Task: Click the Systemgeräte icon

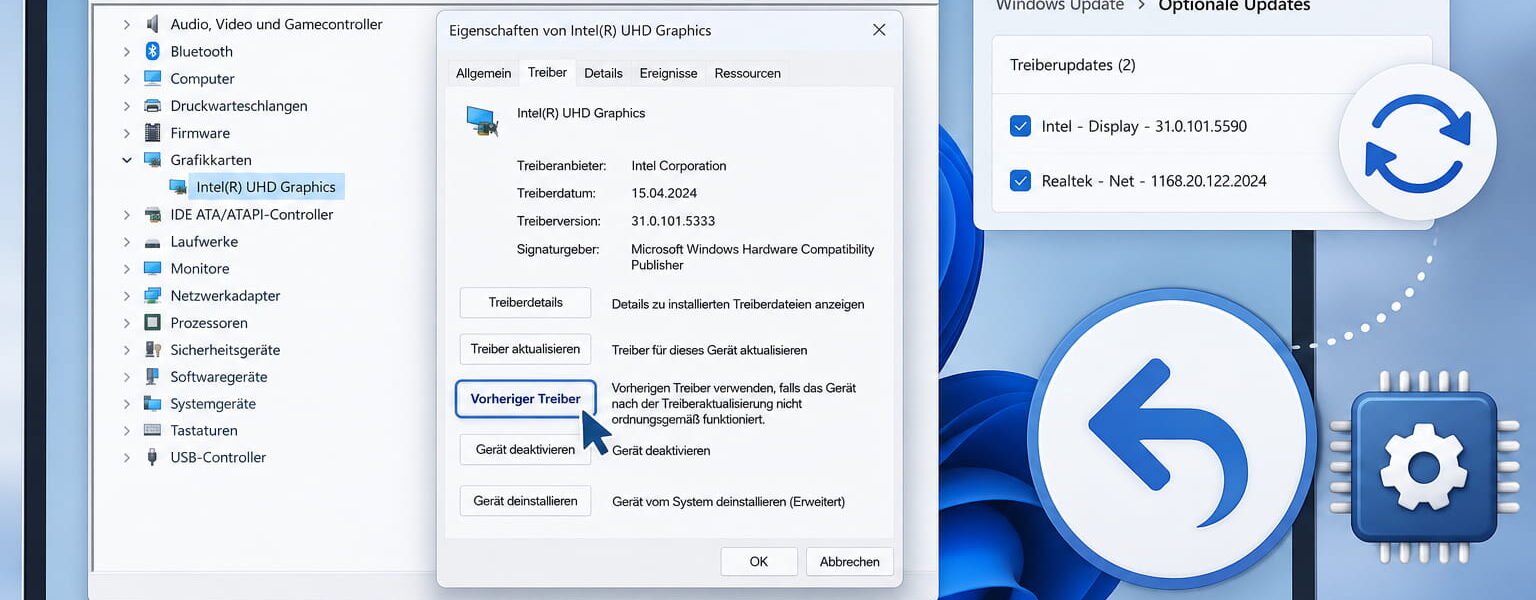Action: click(x=152, y=403)
